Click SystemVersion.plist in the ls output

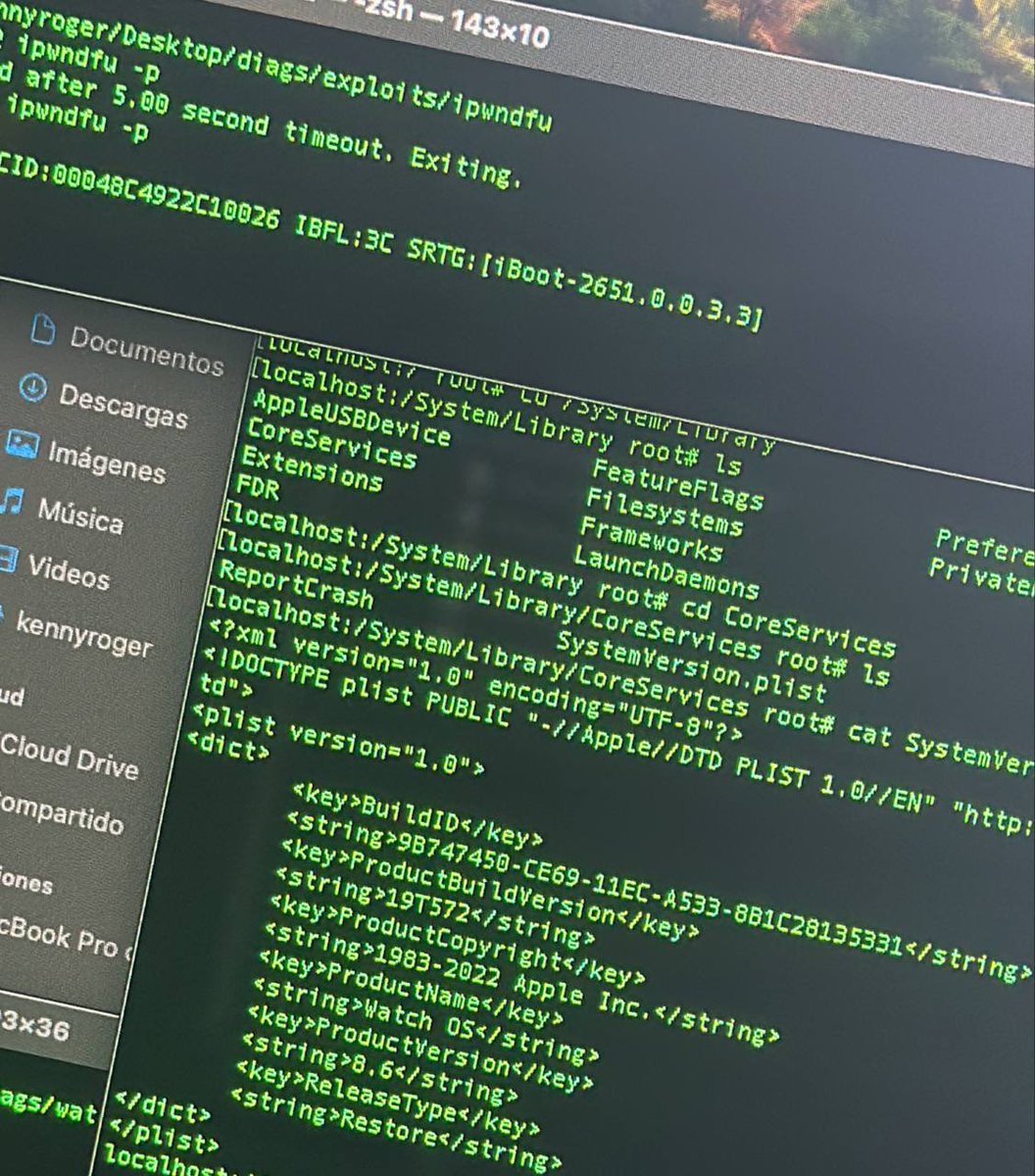(692, 667)
